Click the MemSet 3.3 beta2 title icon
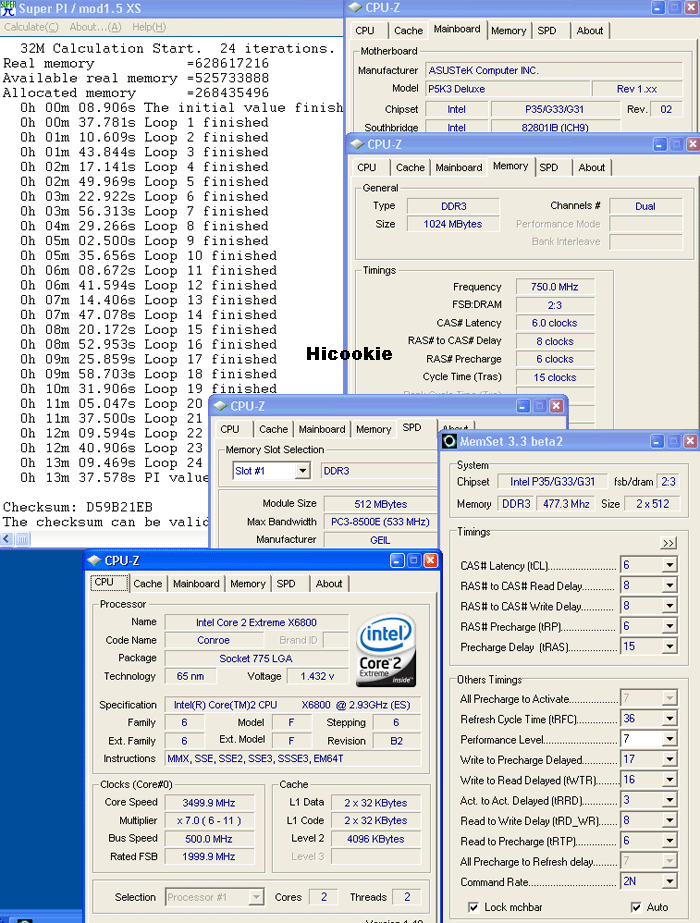This screenshot has height=923, width=700. click(x=449, y=441)
